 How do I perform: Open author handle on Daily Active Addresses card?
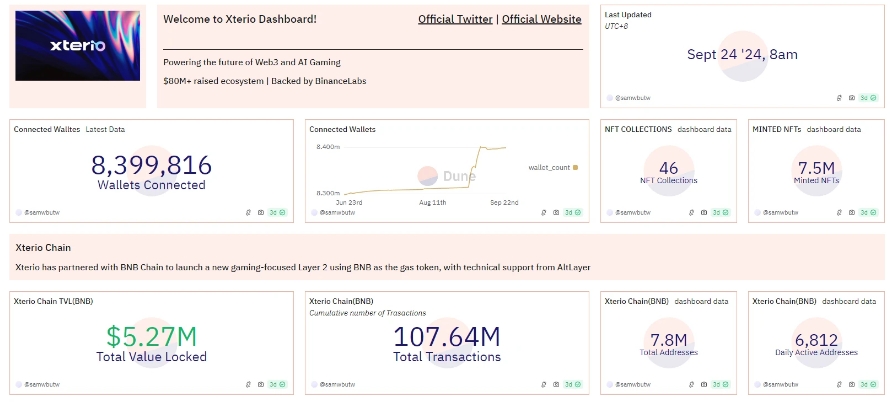(780, 384)
